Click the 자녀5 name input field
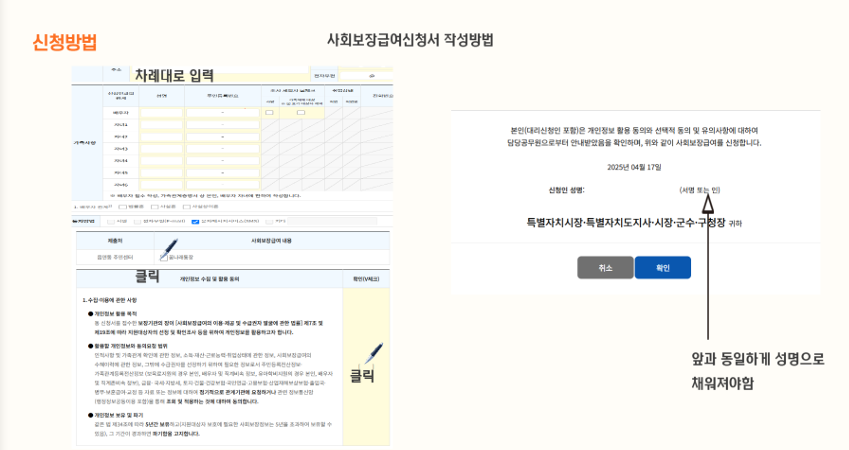849x450 pixels. pos(161,173)
